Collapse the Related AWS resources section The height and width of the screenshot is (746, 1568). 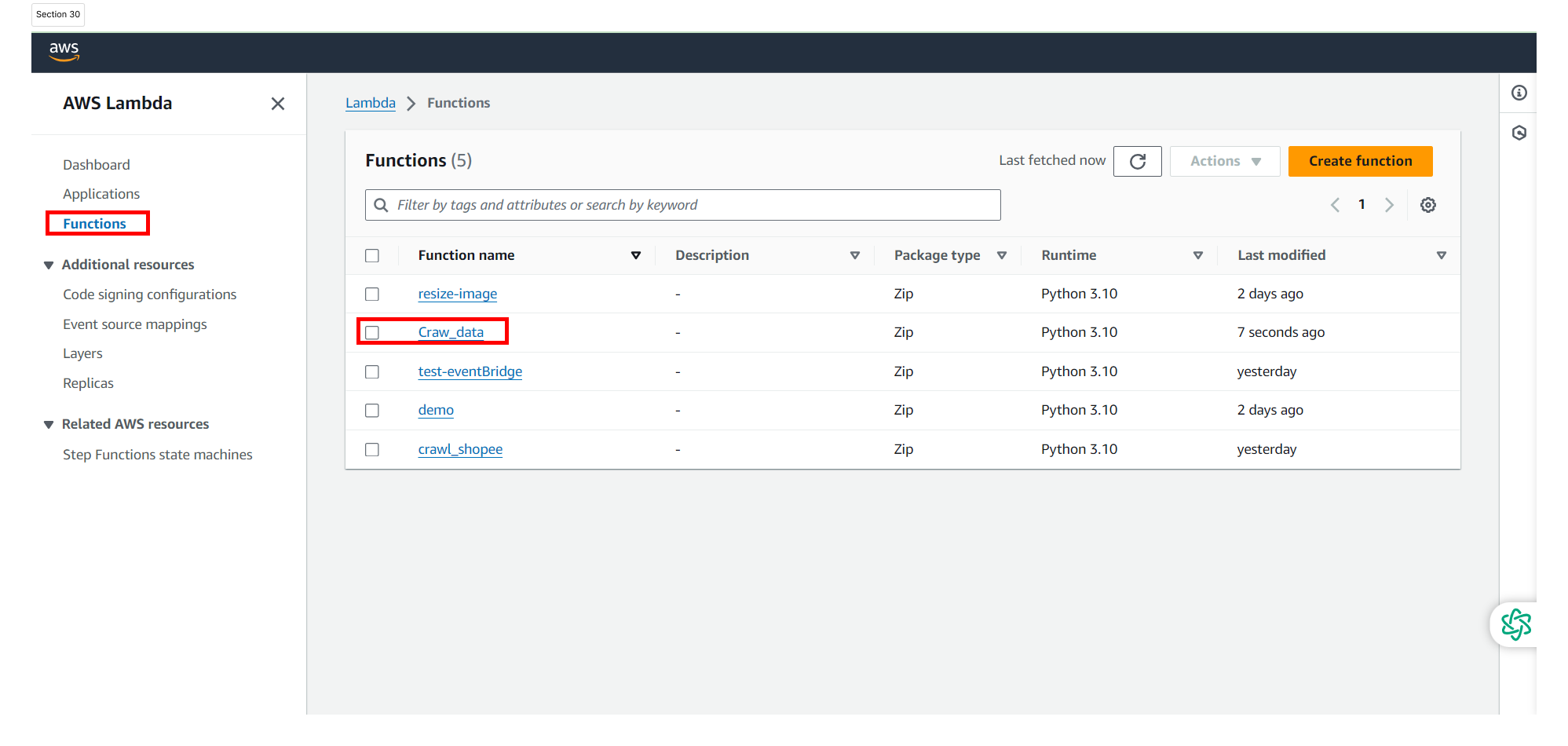pos(49,425)
